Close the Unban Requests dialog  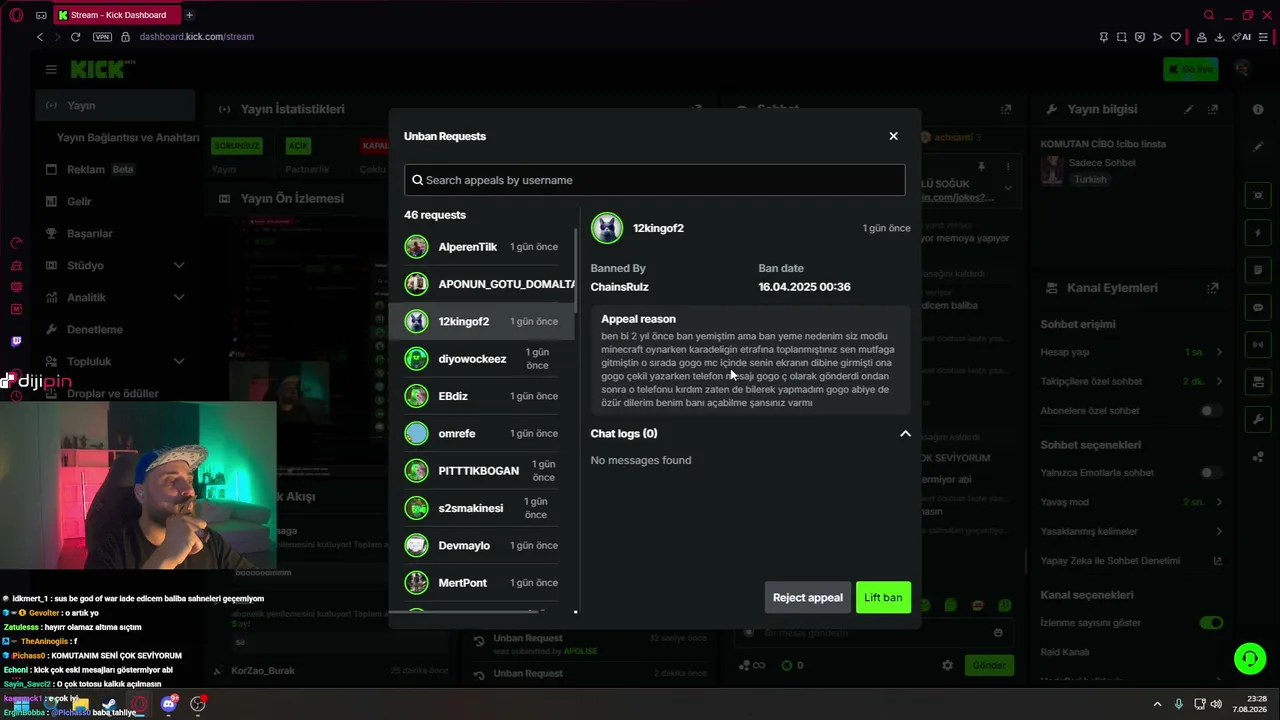point(894,136)
